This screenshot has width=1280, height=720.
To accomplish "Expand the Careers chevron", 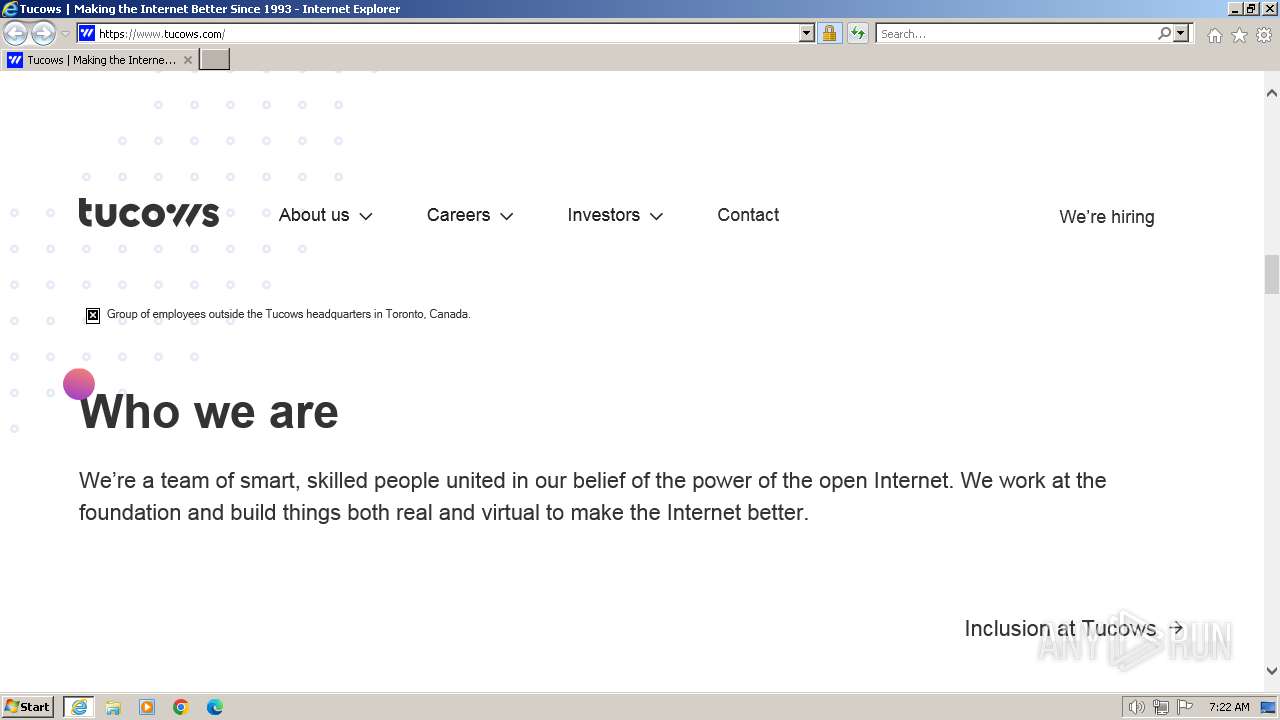I will (507, 216).
